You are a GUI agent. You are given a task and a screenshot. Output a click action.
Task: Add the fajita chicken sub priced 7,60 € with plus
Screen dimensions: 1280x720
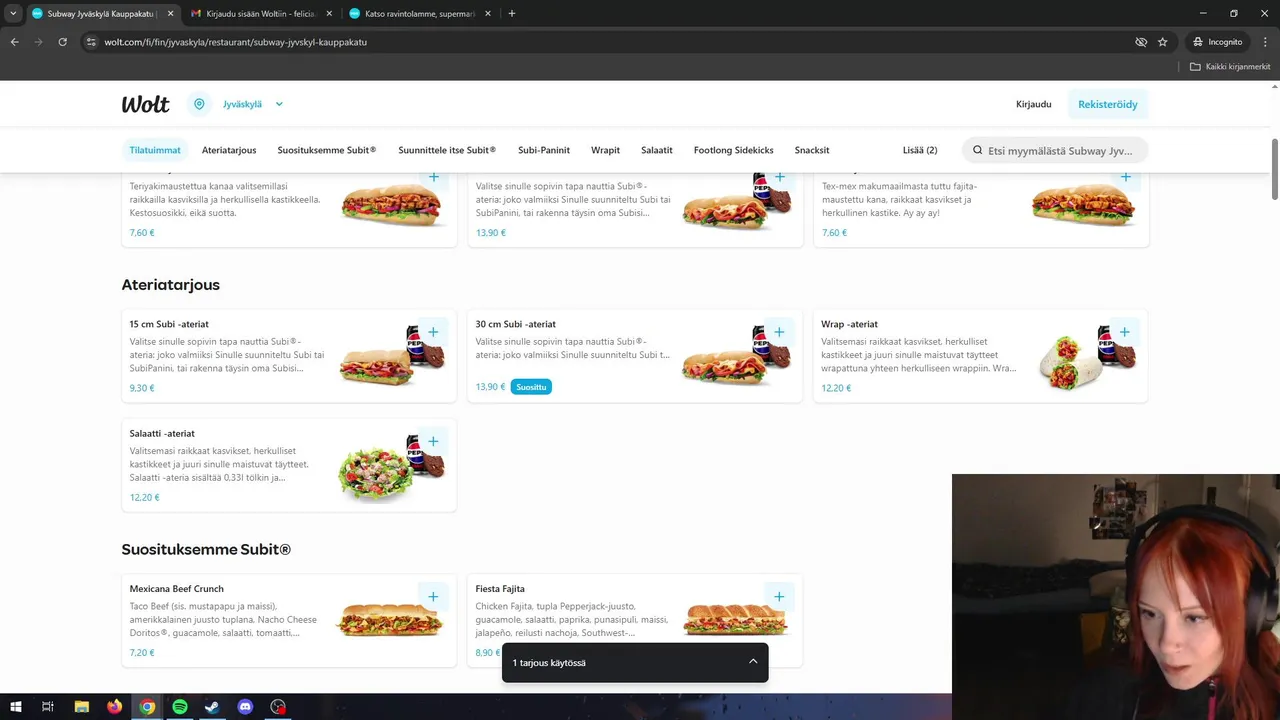point(1125,178)
